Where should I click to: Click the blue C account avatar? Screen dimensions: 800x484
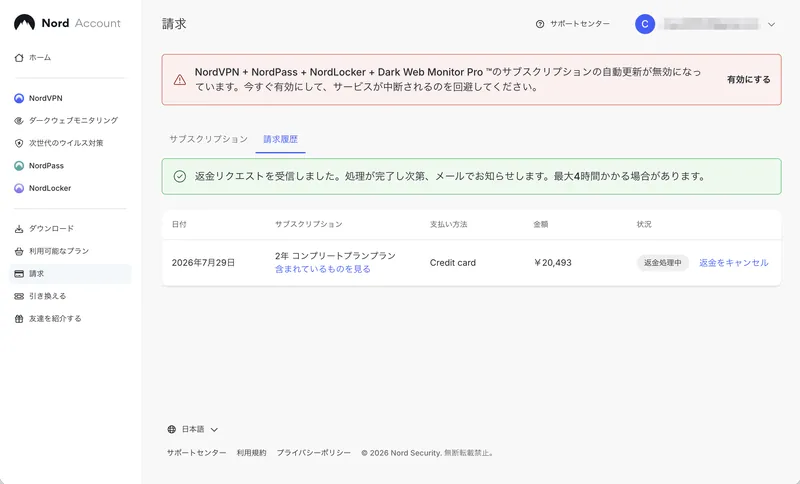645,24
